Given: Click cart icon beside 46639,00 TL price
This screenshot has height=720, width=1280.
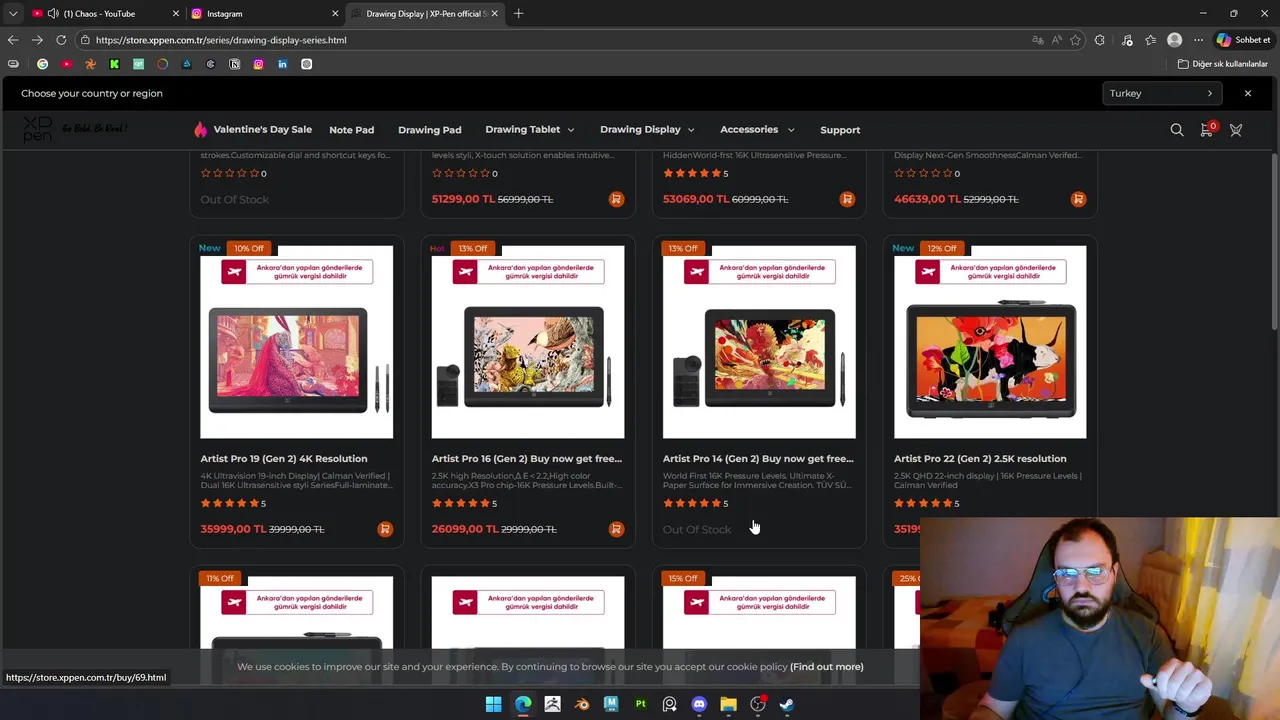Looking at the screenshot, I should tap(1078, 199).
